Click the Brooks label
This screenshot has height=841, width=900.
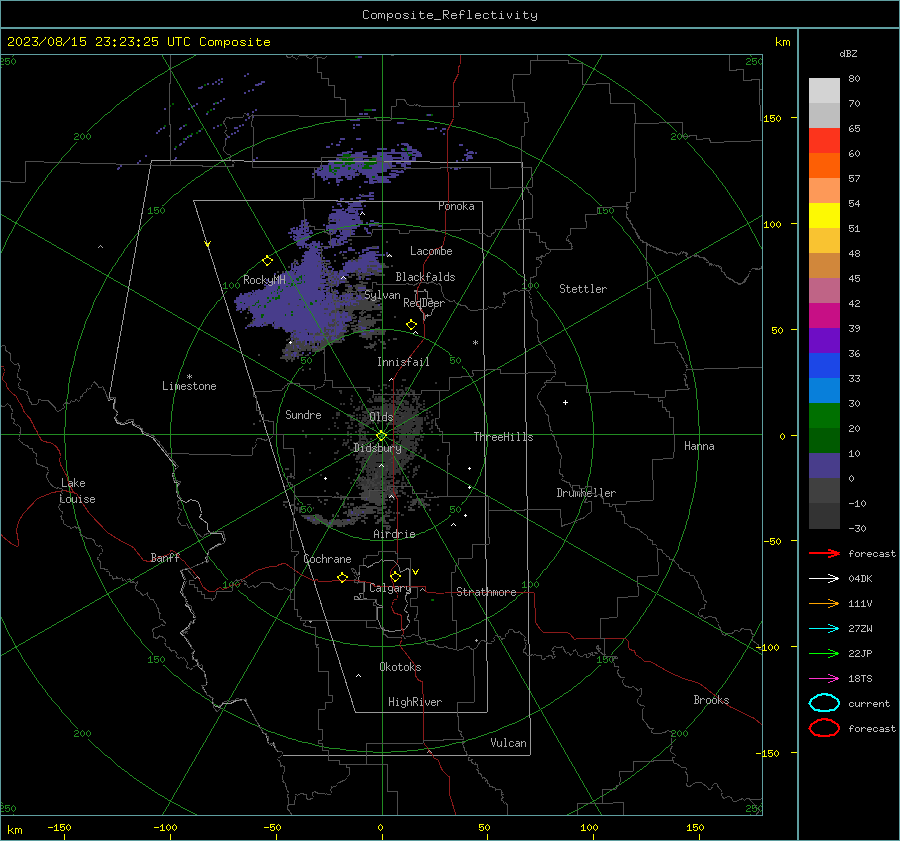click(x=711, y=700)
